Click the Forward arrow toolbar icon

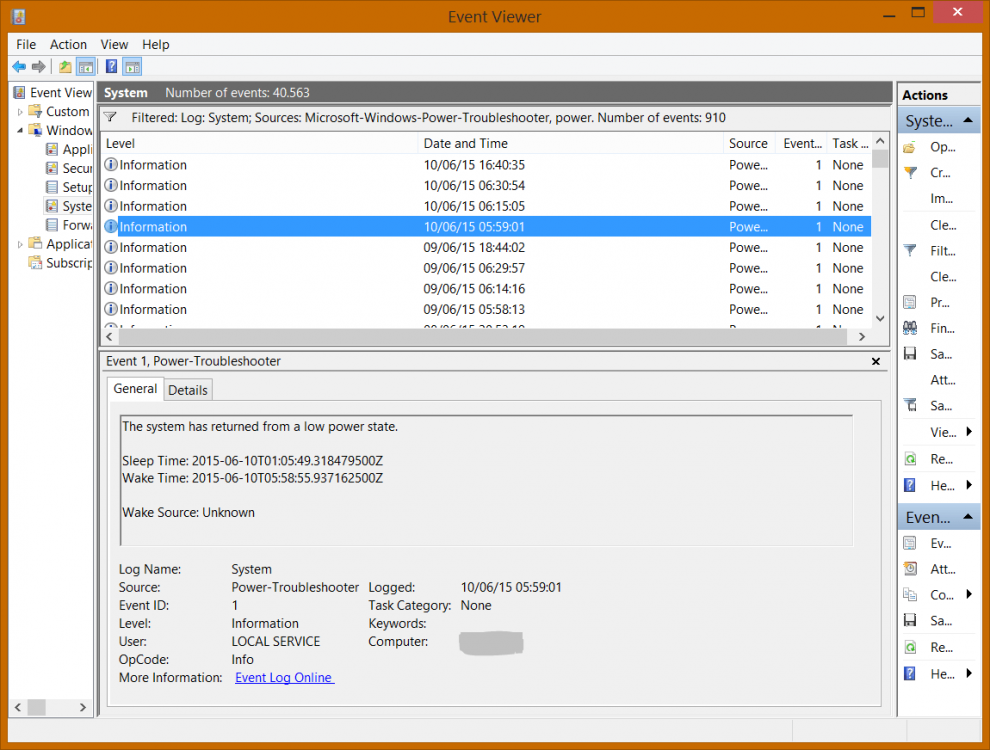pos(39,66)
